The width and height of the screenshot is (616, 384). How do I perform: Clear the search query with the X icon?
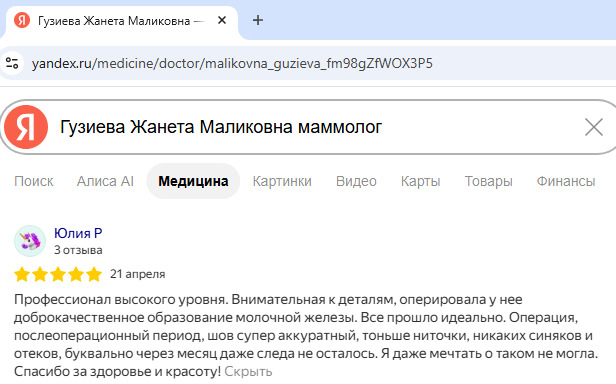[x=594, y=127]
